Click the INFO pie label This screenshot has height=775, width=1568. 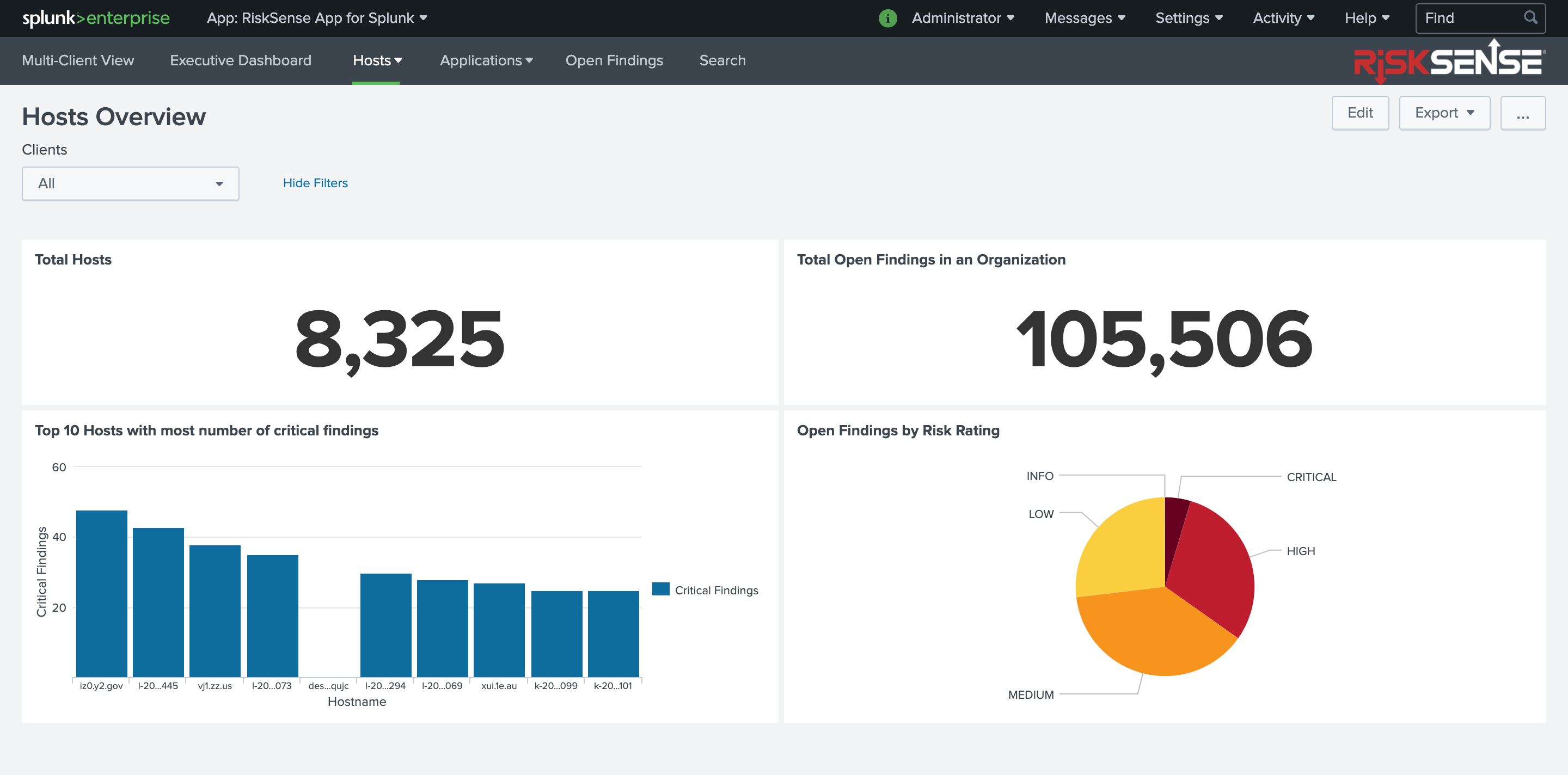click(1040, 476)
